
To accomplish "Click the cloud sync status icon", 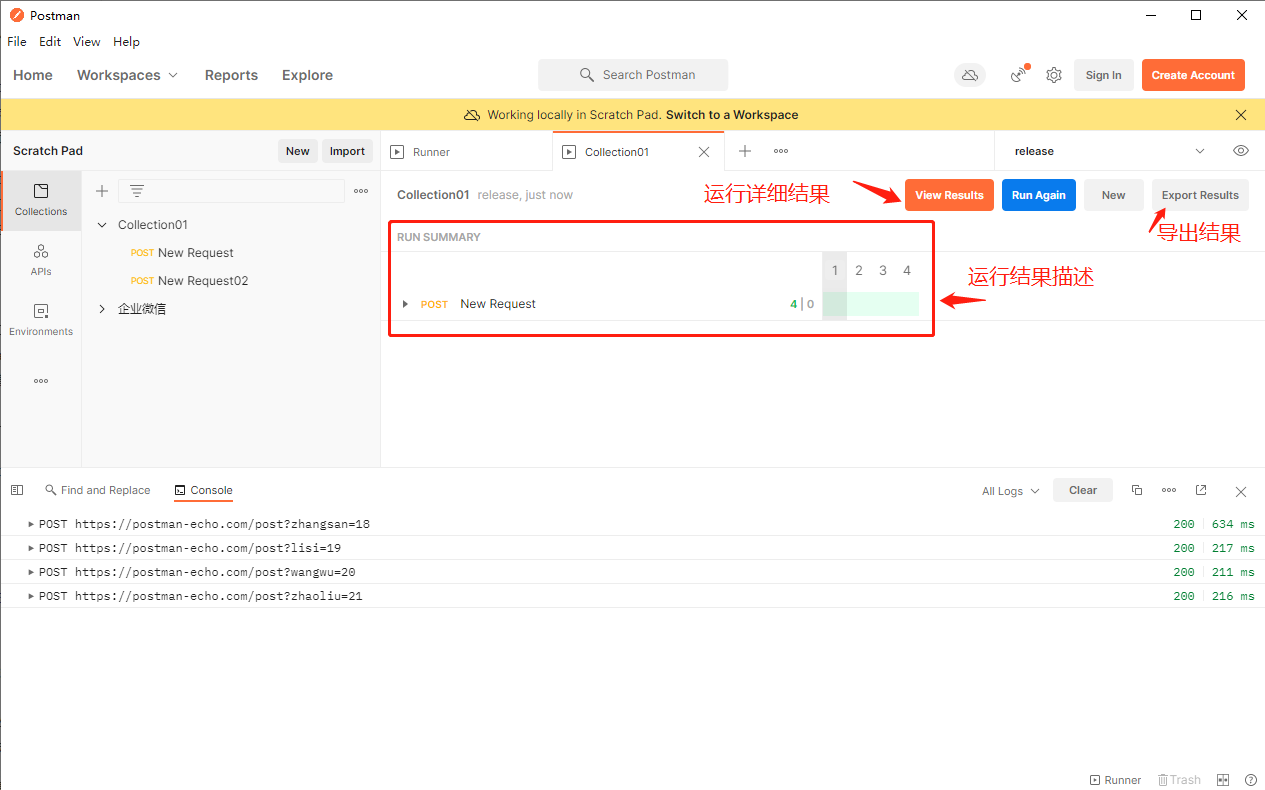I will [969, 75].
